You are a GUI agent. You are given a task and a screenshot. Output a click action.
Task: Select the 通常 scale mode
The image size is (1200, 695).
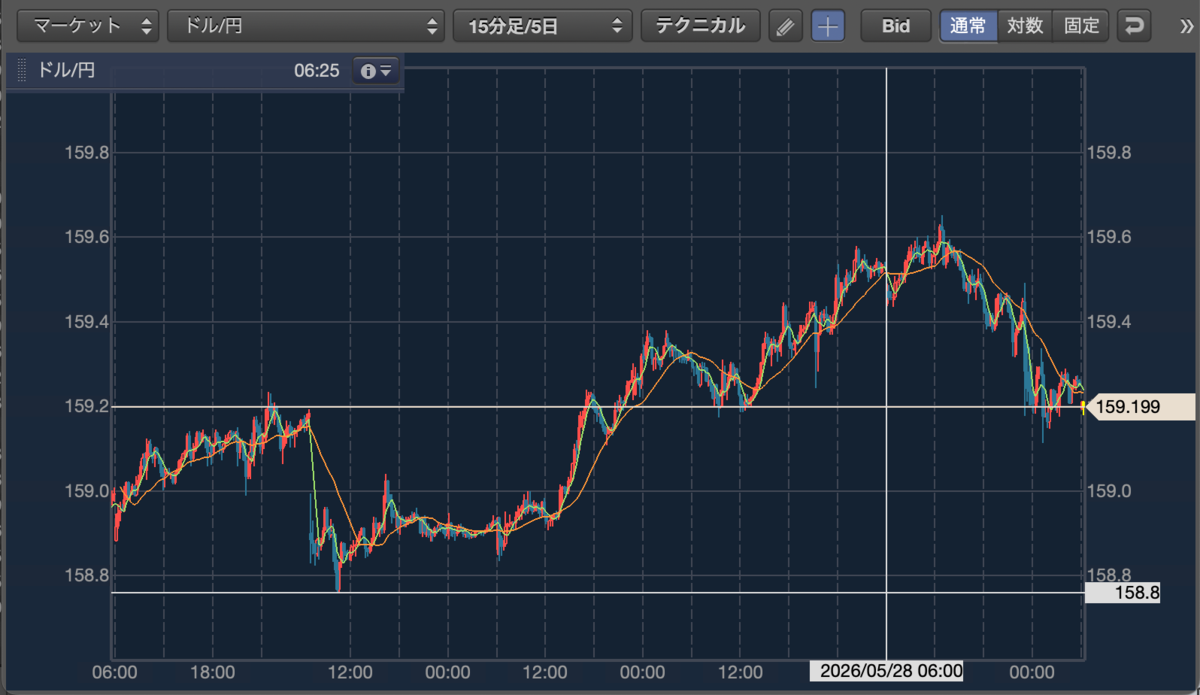click(x=968, y=26)
